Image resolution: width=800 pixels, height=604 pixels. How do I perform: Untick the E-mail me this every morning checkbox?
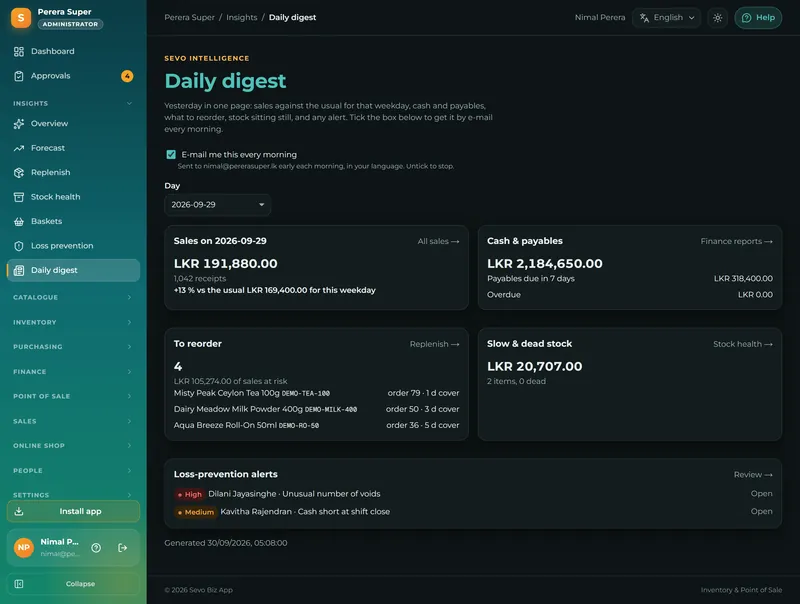pyautogui.click(x=171, y=155)
